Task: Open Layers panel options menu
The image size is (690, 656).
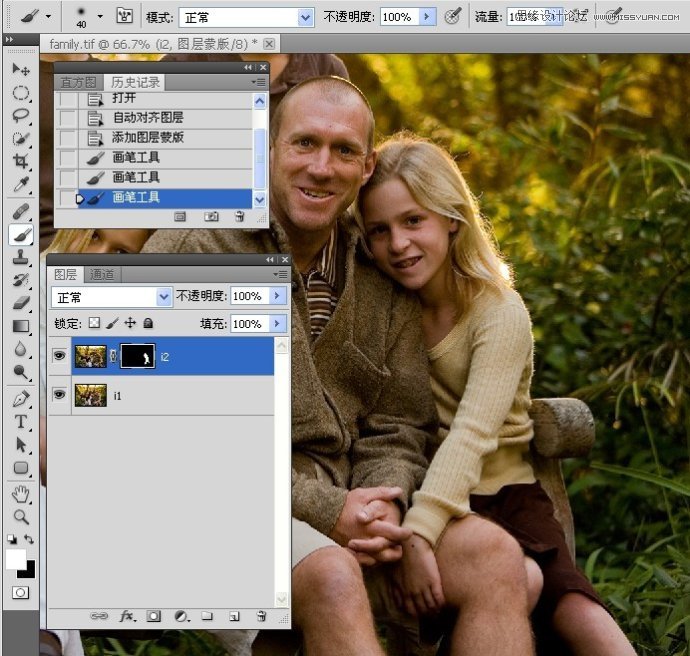Action: click(280, 275)
